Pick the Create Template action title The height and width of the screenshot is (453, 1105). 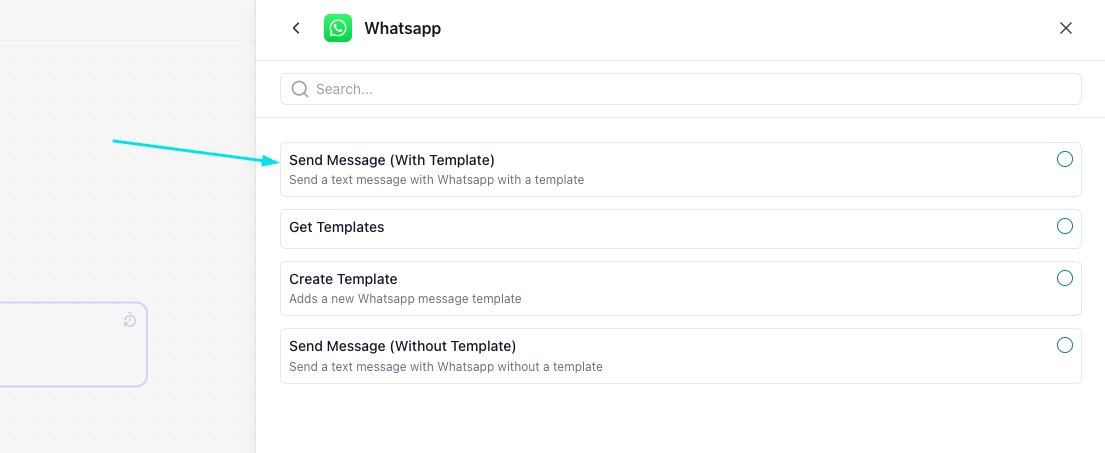pos(343,279)
